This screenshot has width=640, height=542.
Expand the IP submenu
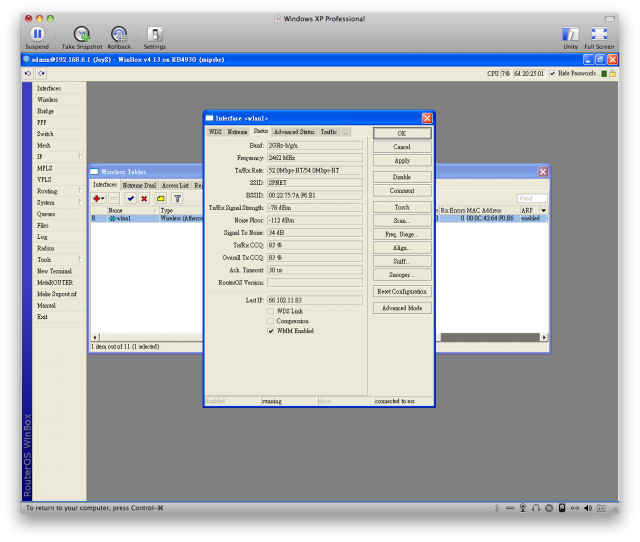pyautogui.click(x=80, y=156)
